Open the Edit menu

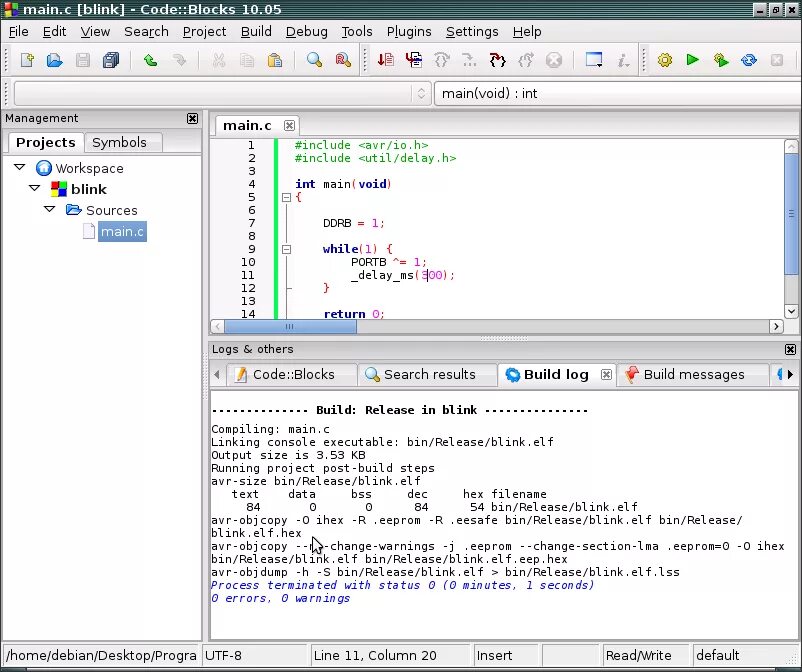click(54, 32)
